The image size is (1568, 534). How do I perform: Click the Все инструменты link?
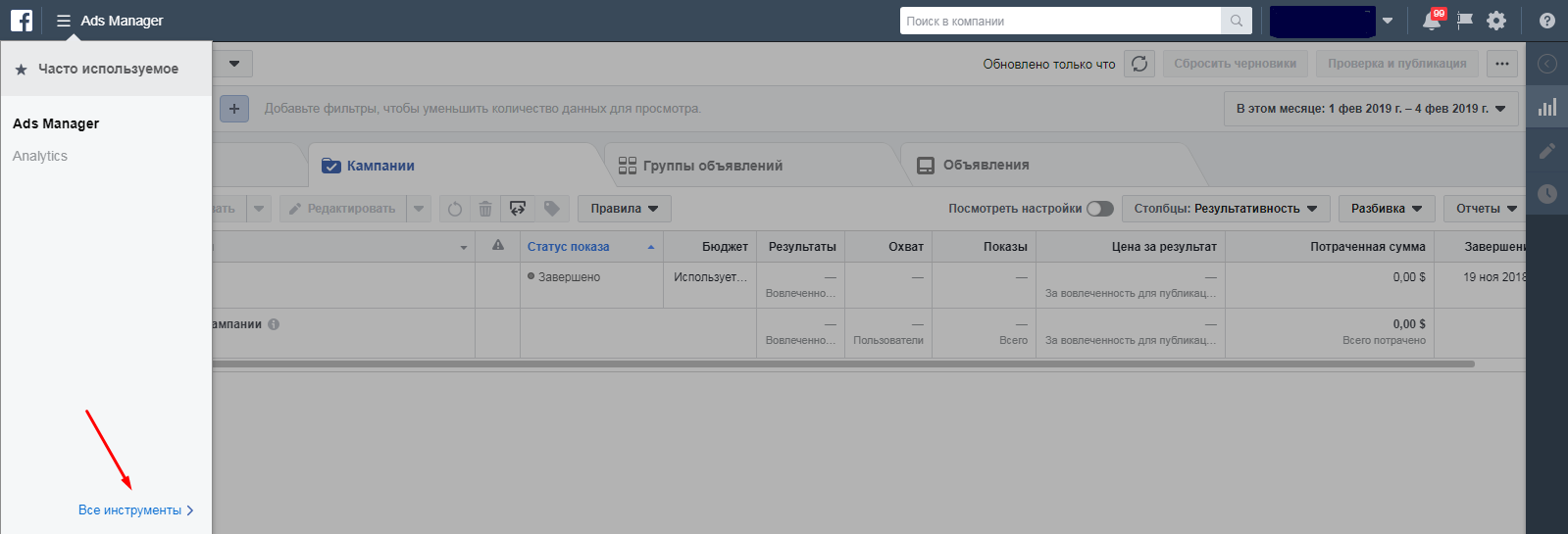(135, 510)
